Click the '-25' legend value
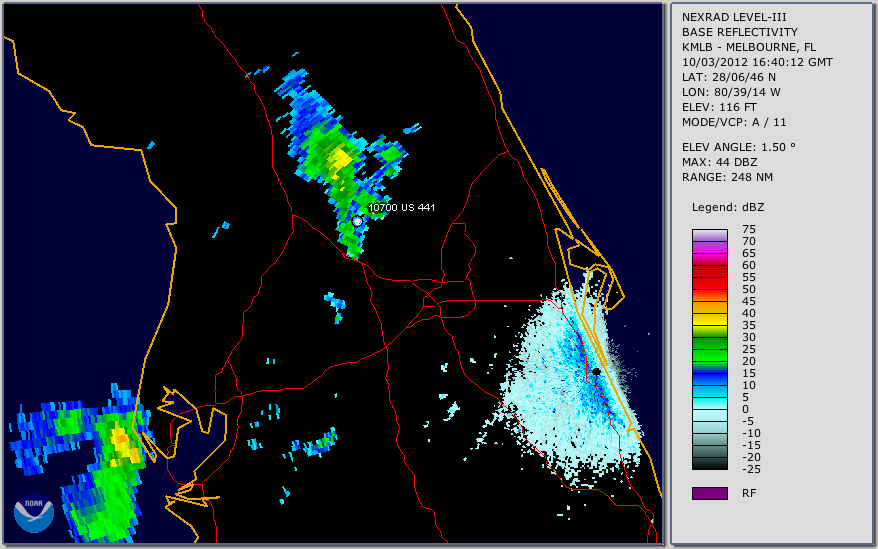This screenshot has width=878, height=549. point(751,469)
